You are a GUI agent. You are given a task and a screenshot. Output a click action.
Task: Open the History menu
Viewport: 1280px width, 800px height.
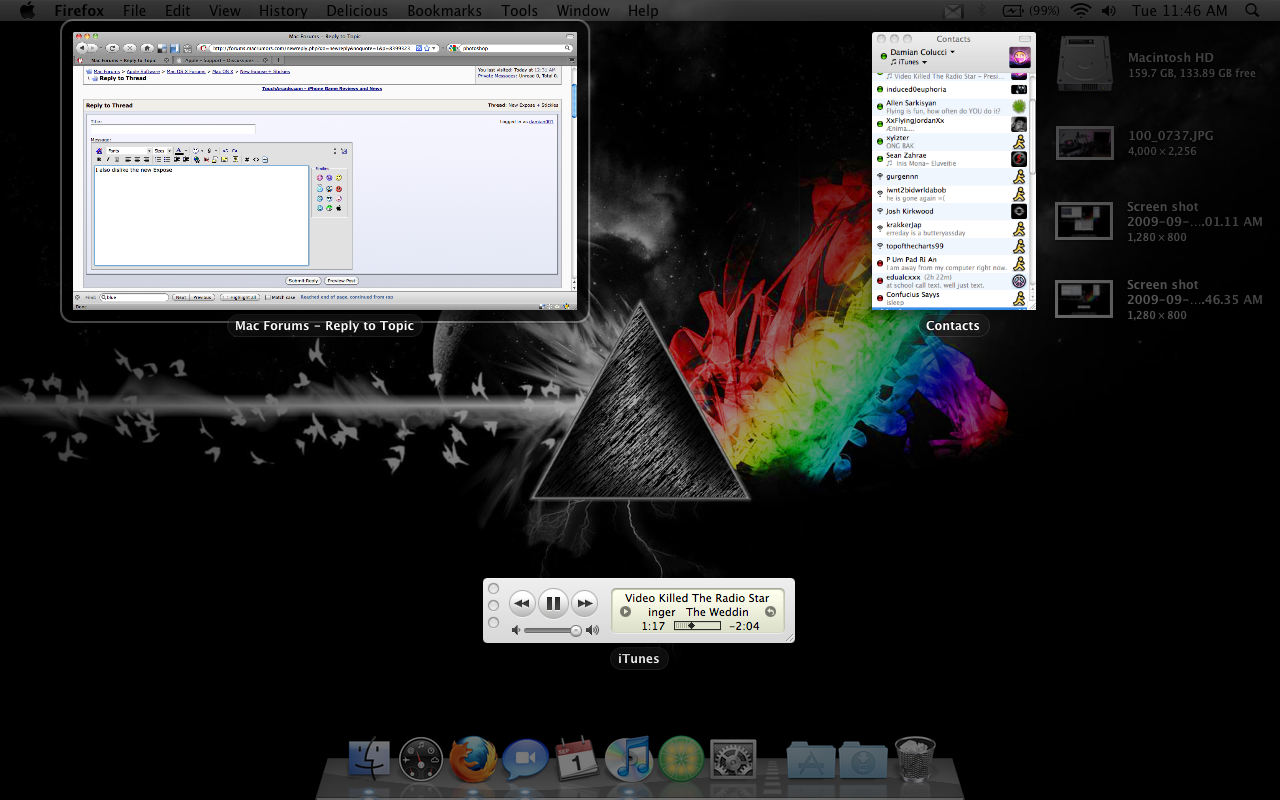click(283, 11)
